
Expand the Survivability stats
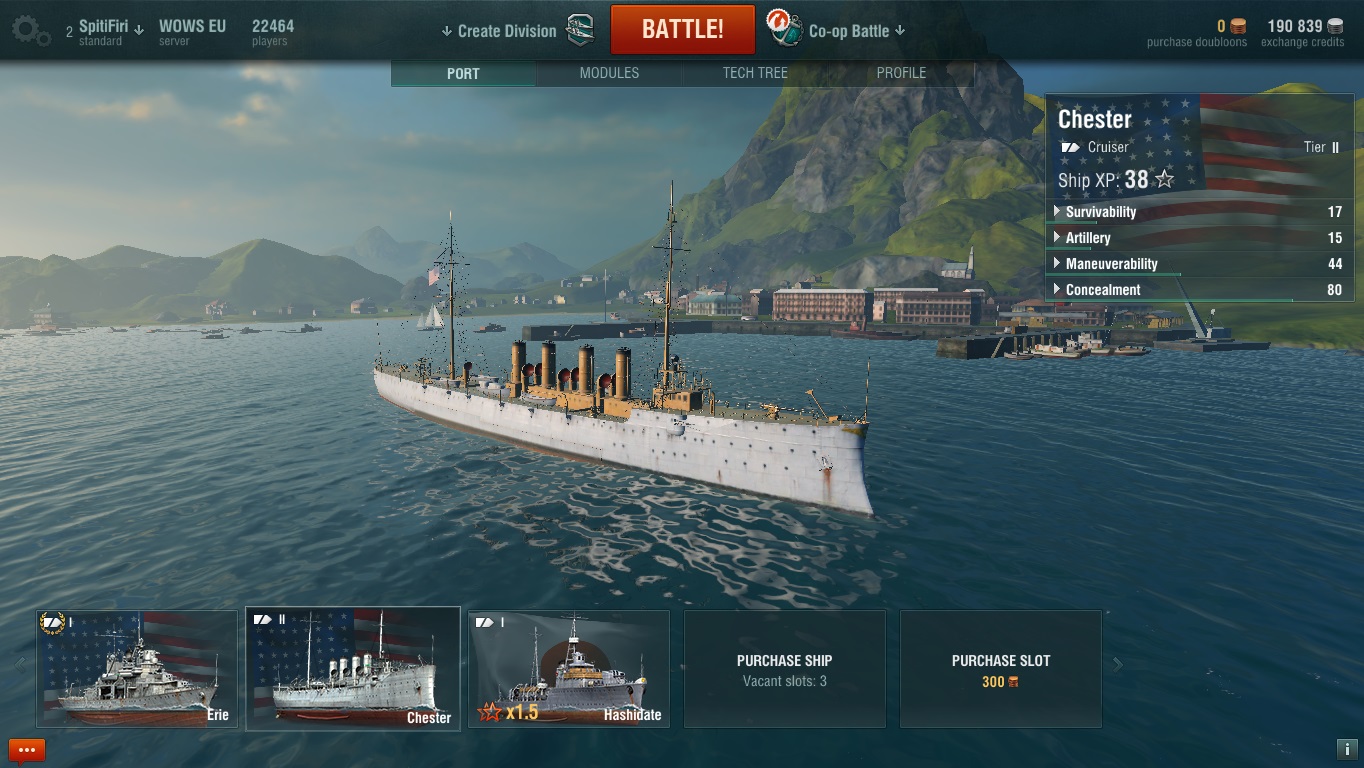(x=1200, y=212)
